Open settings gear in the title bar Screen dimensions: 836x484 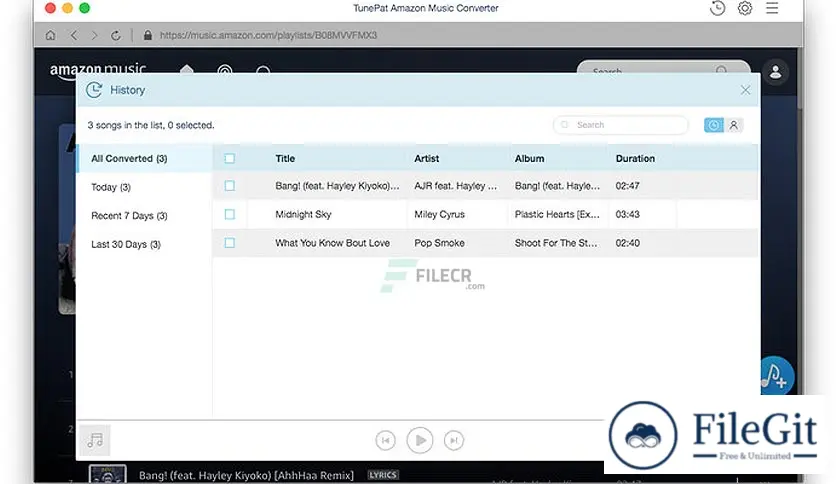click(x=745, y=8)
